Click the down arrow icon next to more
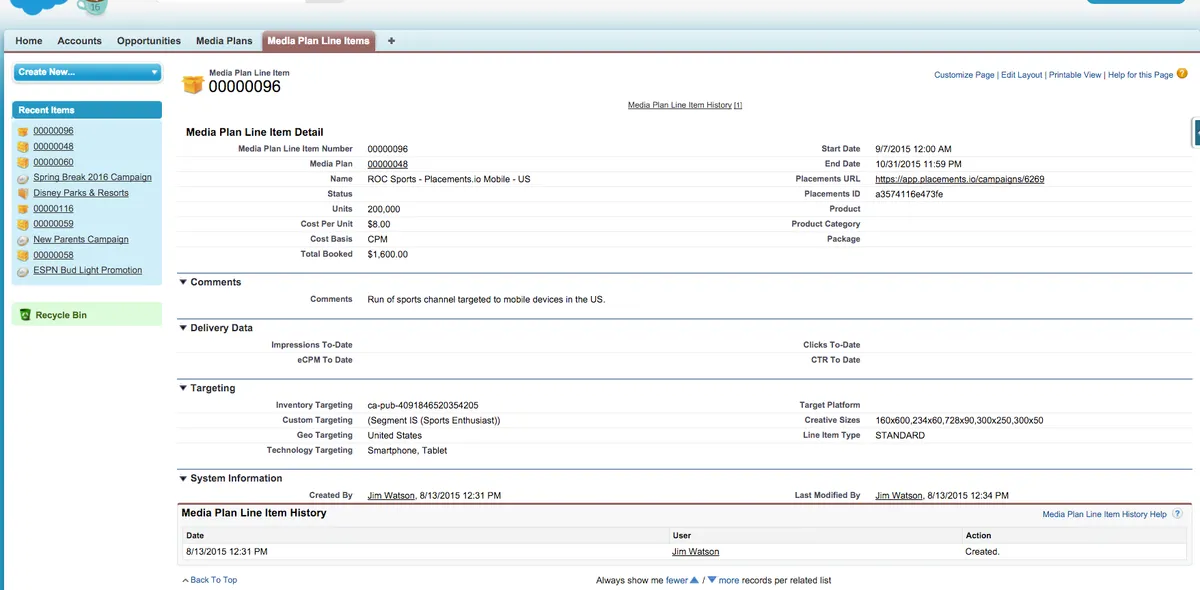 (712, 580)
